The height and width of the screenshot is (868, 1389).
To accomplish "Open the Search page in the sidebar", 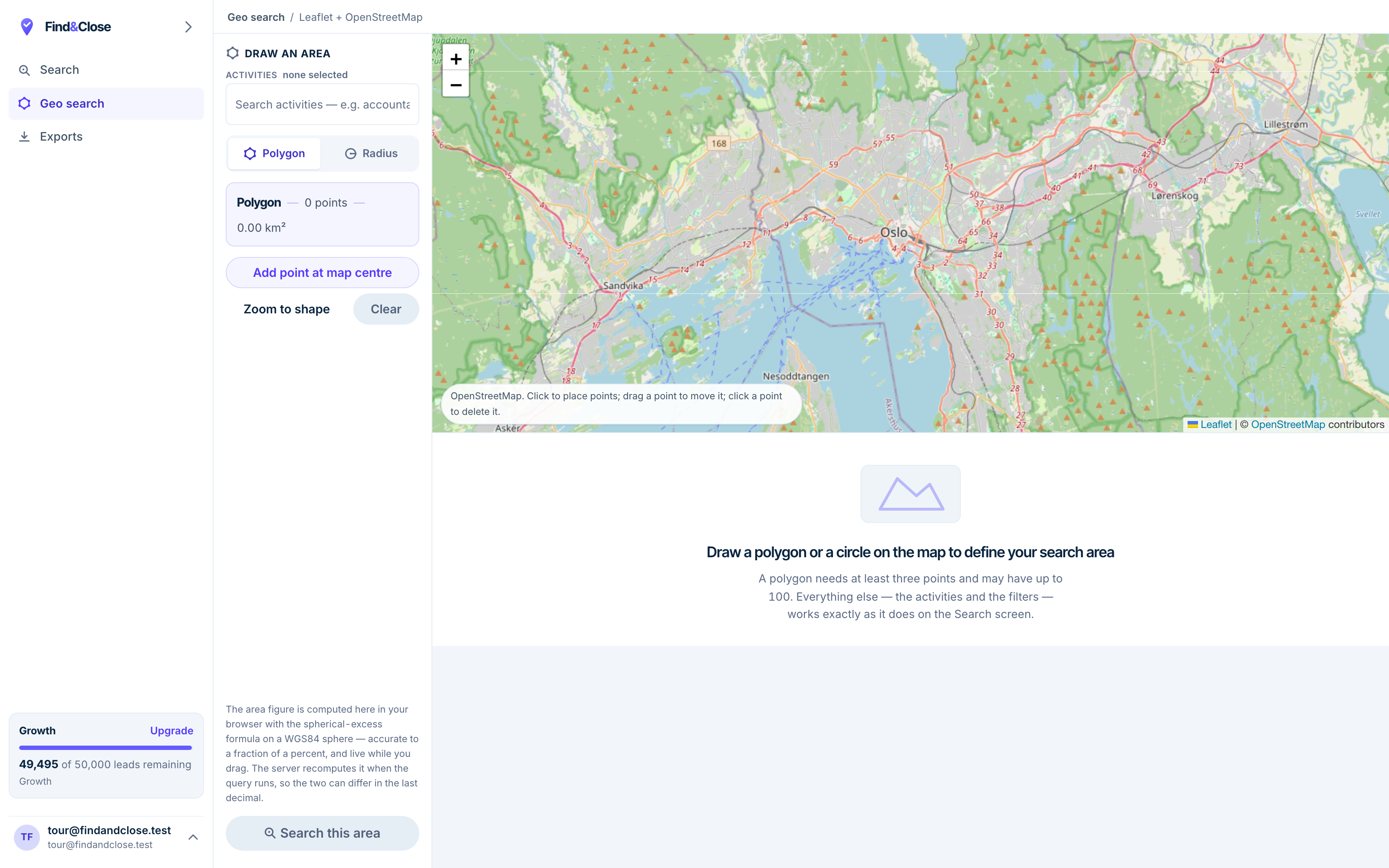I will (x=106, y=70).
